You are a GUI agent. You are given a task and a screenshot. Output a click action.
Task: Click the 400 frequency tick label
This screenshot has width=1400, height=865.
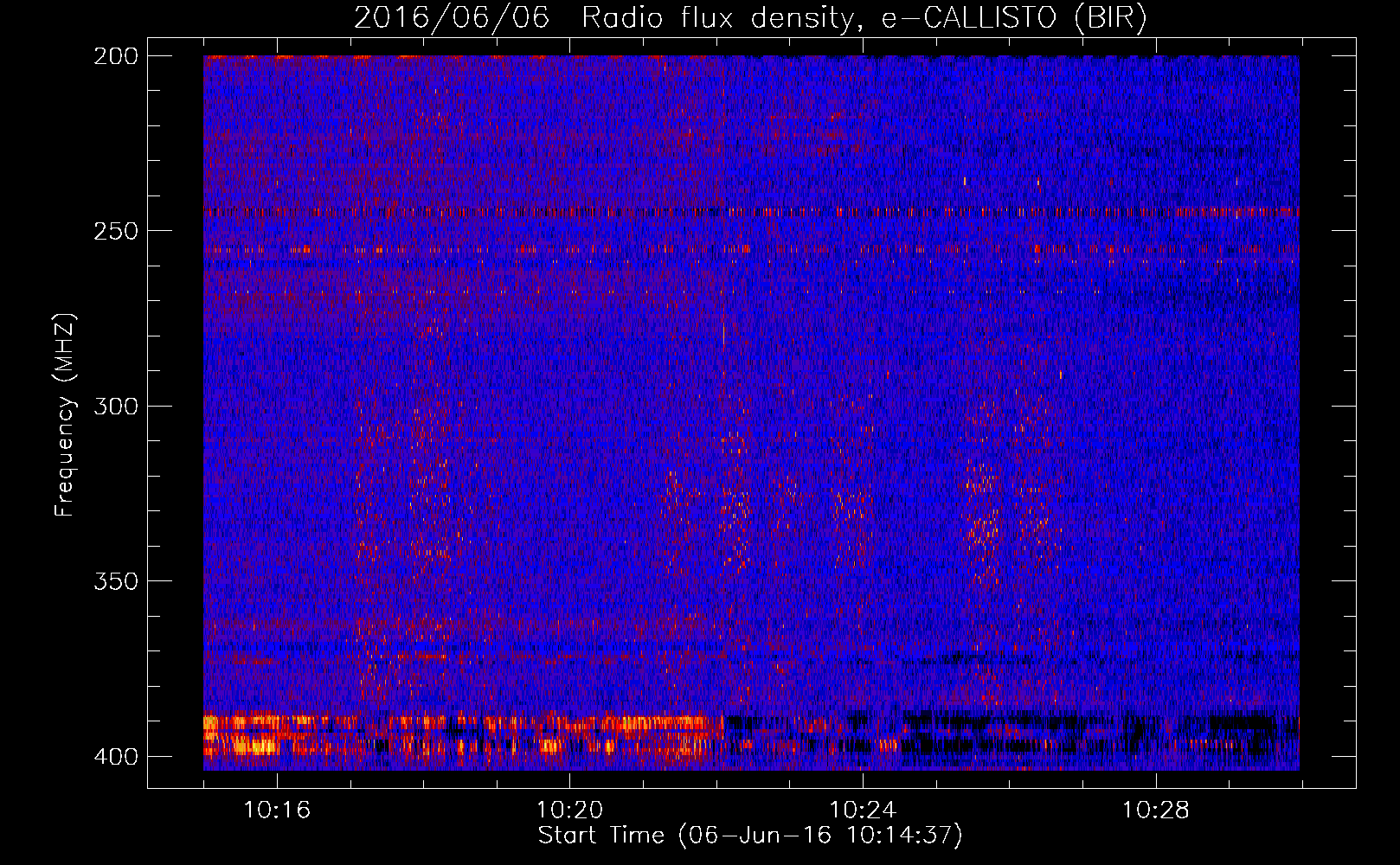point(116,756)
